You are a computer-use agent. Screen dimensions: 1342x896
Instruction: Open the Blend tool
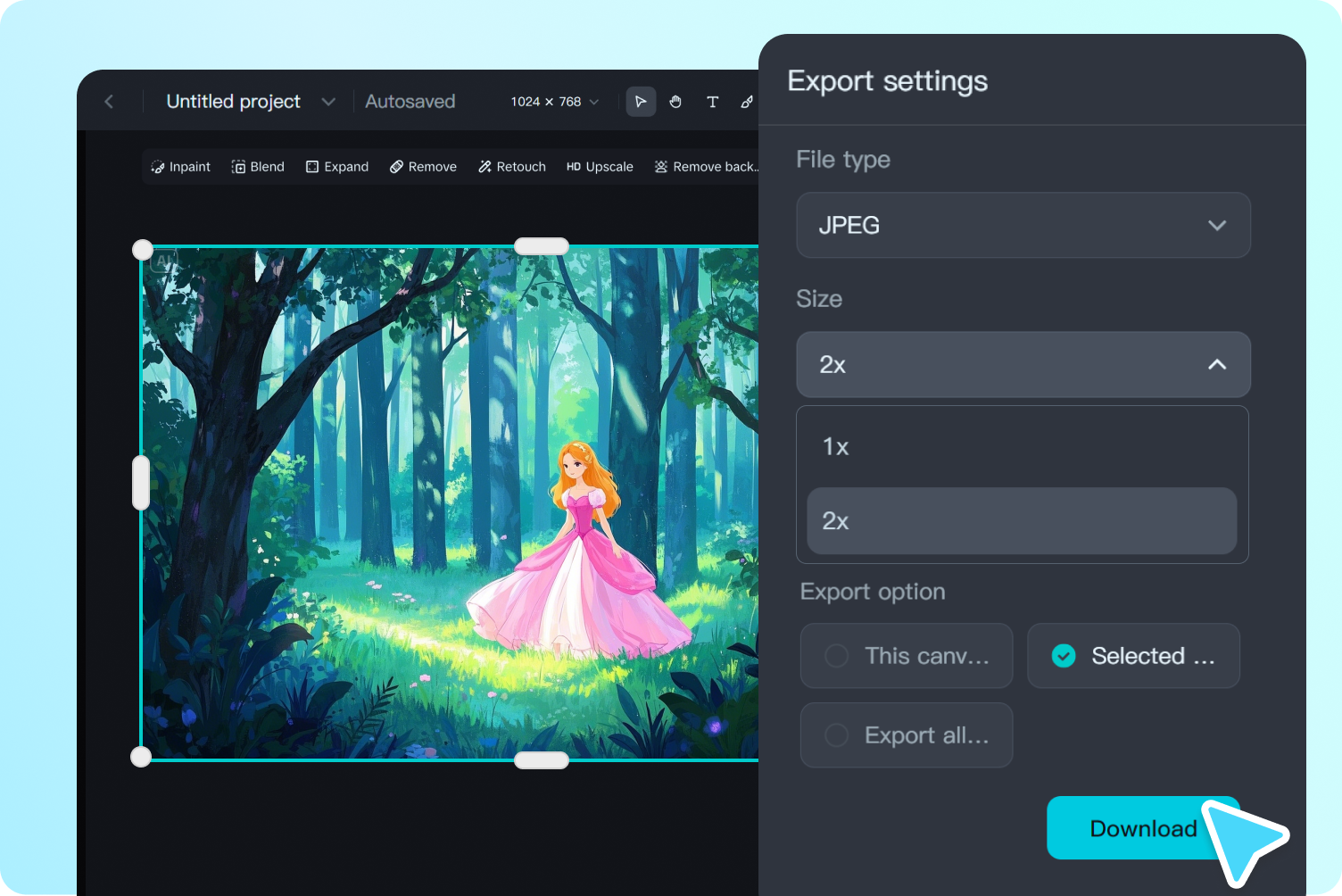click(258, 167)
